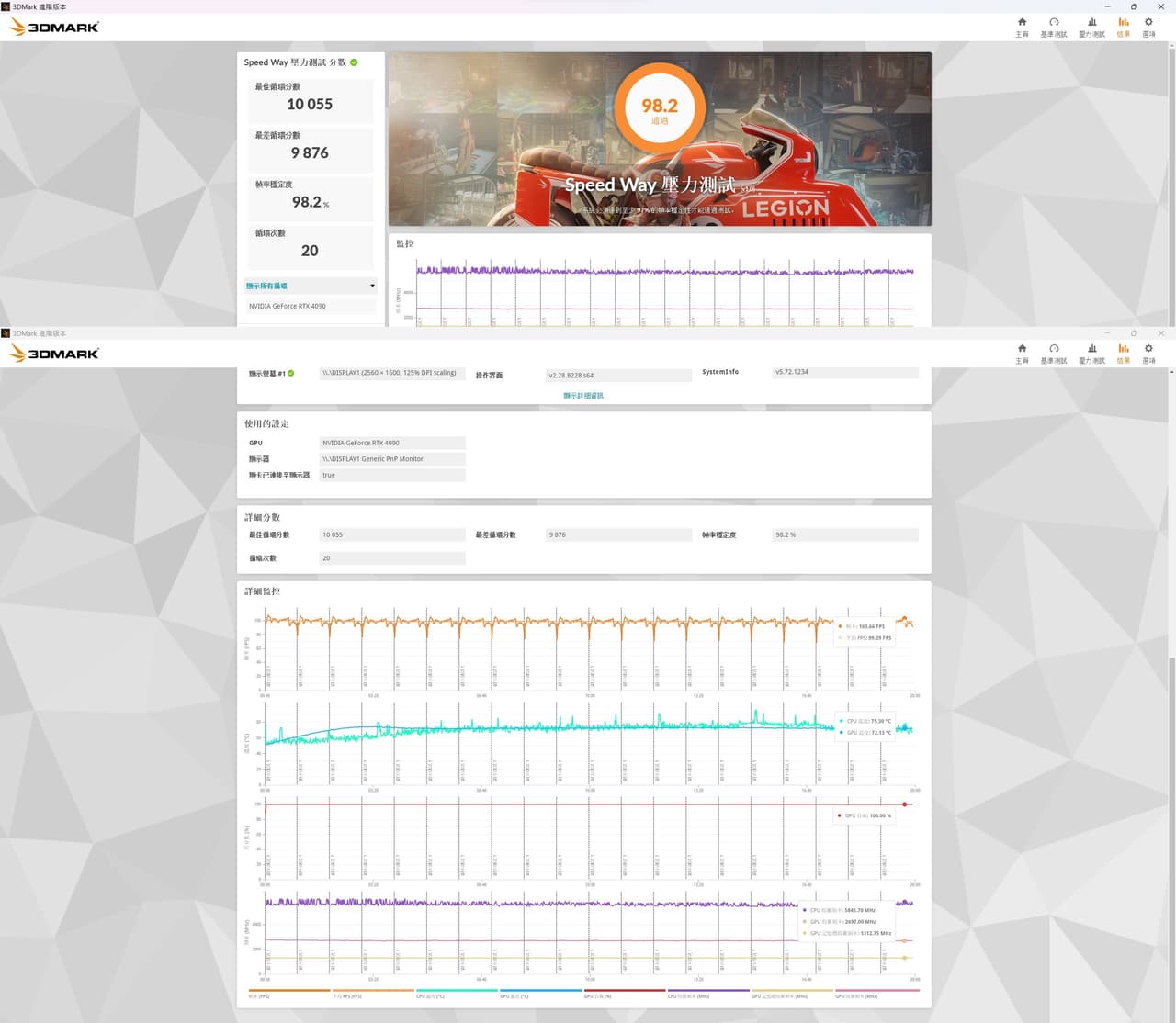The width and height of the screenshot is (1176, 1023).
Task: Select orange Results icon in lower window
Action: (1124, 354)
